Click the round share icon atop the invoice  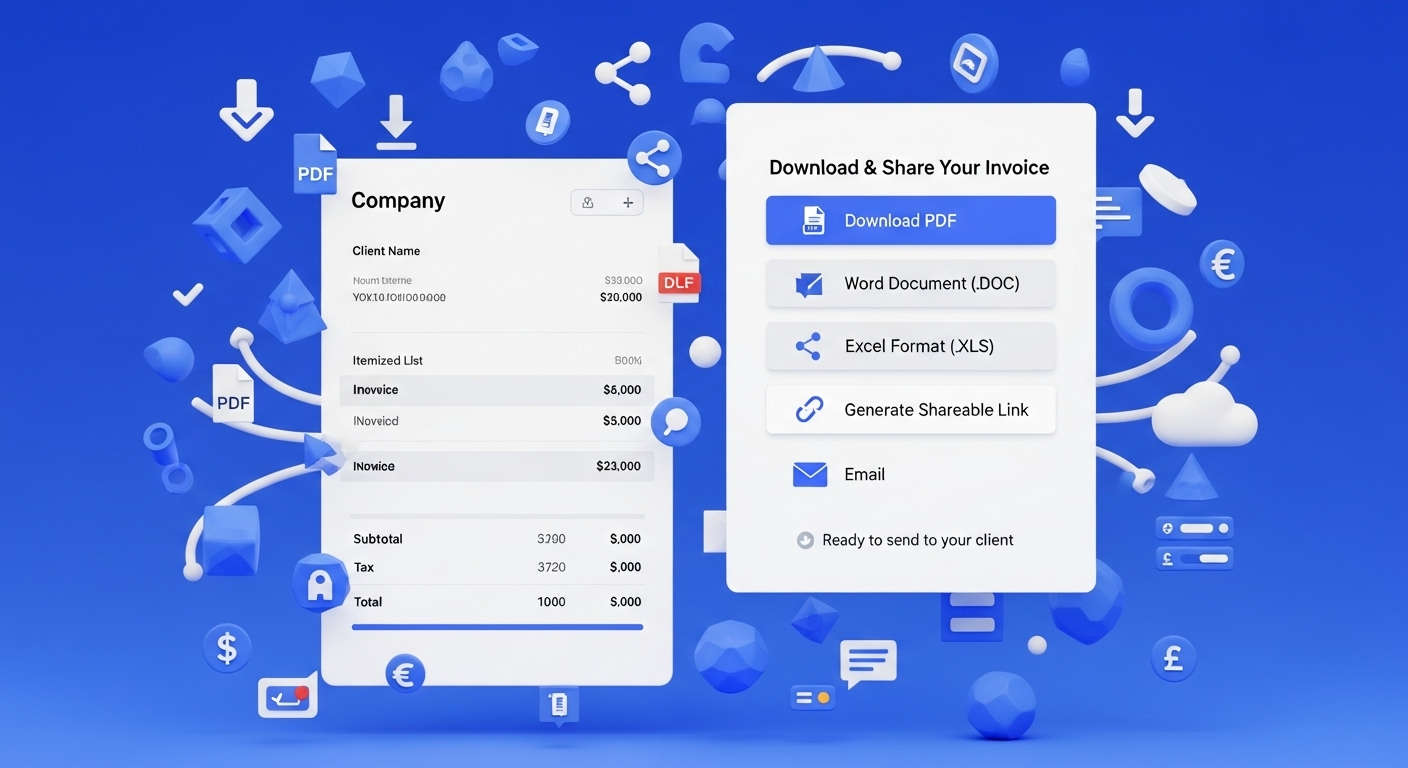(x=654, y=158)
